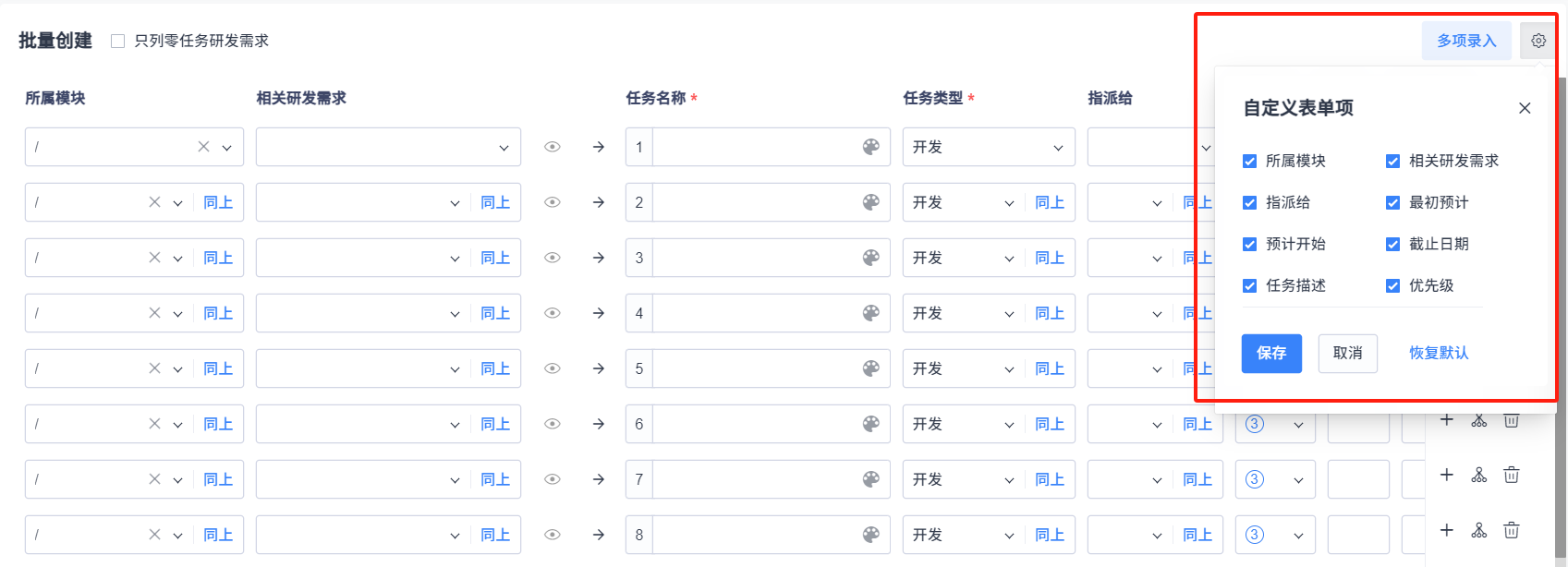Delete row 8 with the trash icon
The width and height of the screenshot is (1568, 567).
pos(1512,530)
